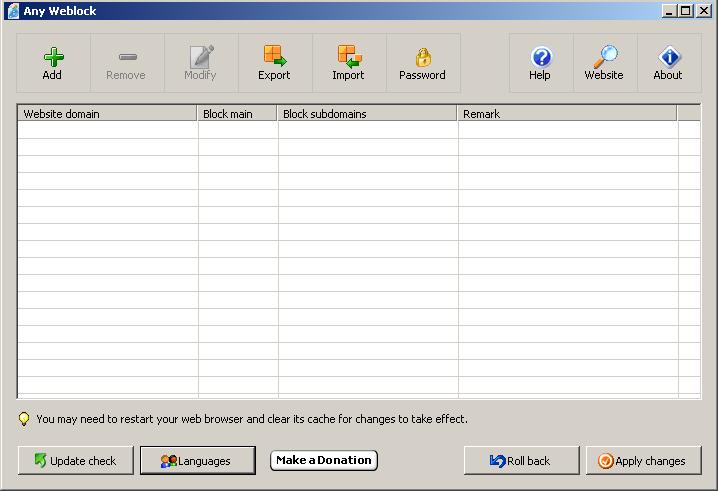
Task: Open Export from the toolbar
Action: (274, 57)
